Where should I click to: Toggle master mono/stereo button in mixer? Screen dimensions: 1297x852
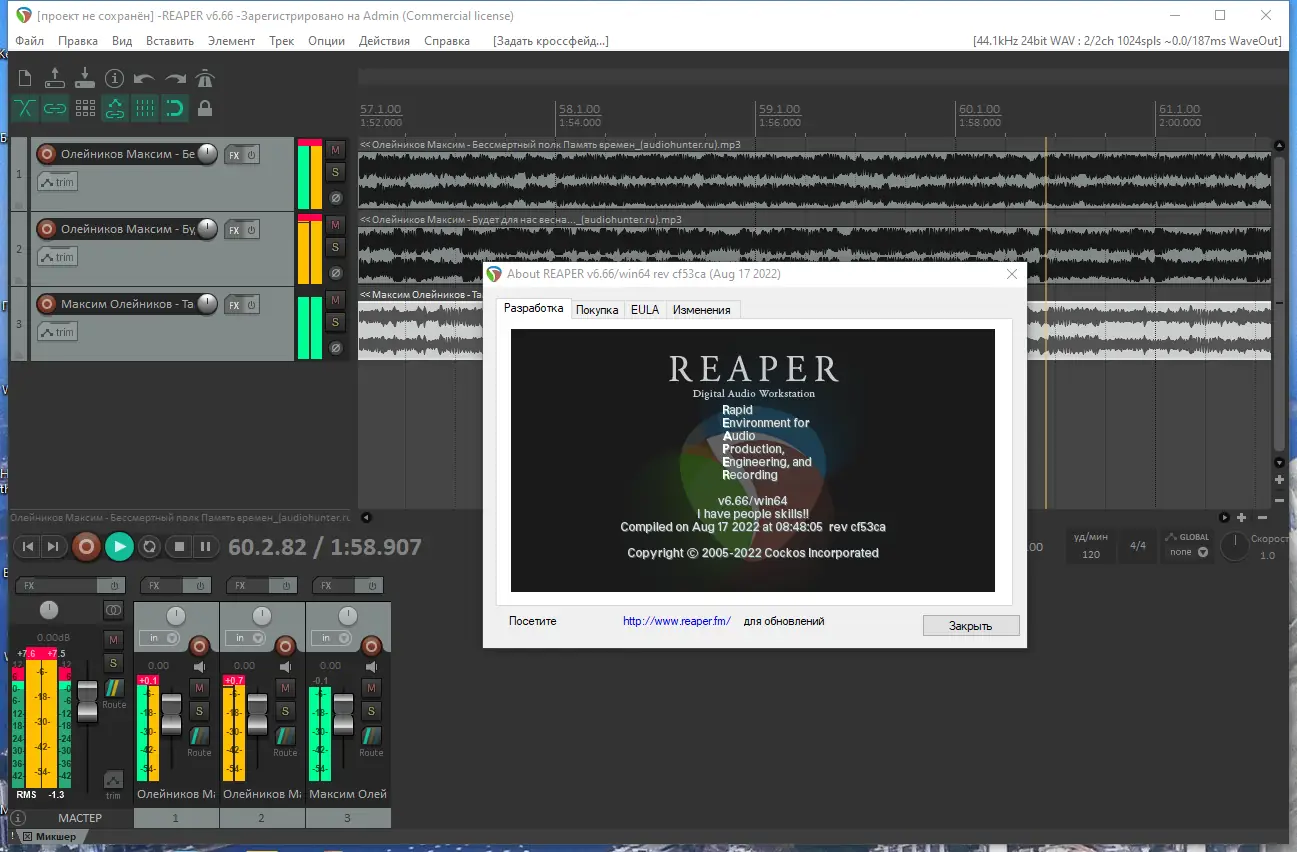(x=113, y=610)
